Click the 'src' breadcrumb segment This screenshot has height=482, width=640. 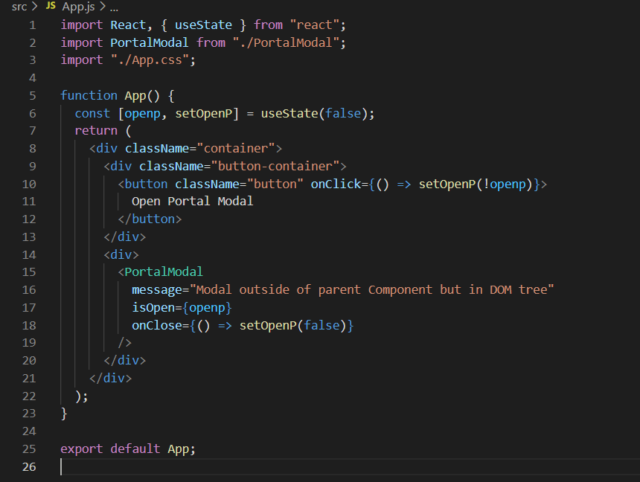(x=19, y=7)
